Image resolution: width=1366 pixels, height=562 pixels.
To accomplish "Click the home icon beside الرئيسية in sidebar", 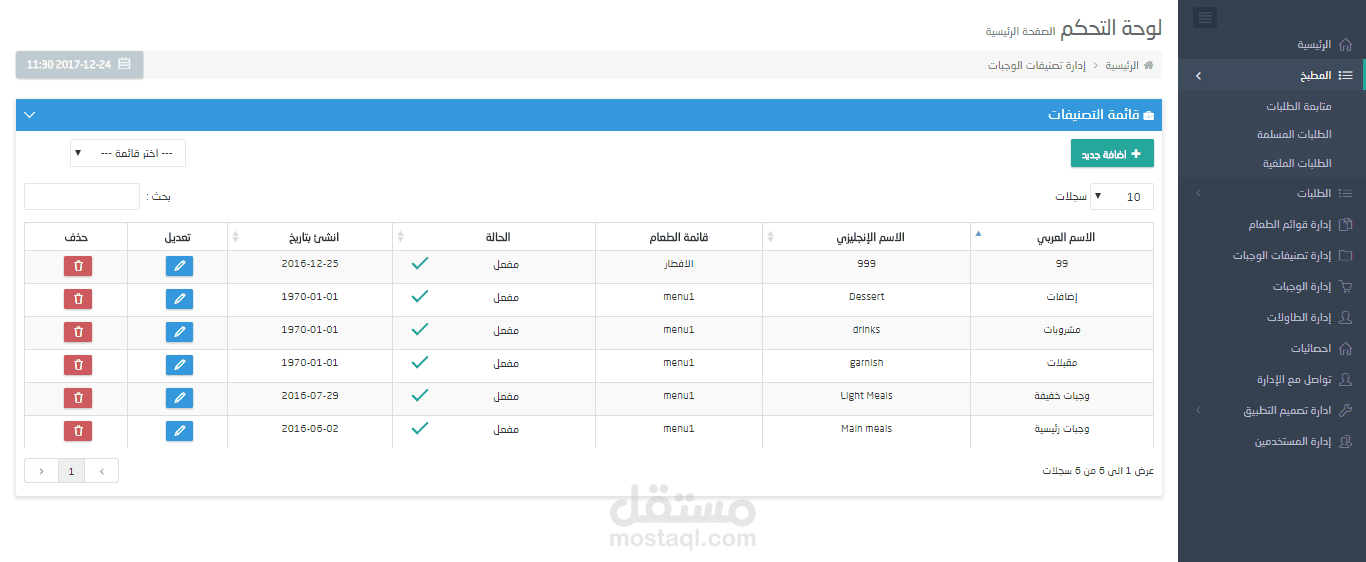I will [1345, 45].
